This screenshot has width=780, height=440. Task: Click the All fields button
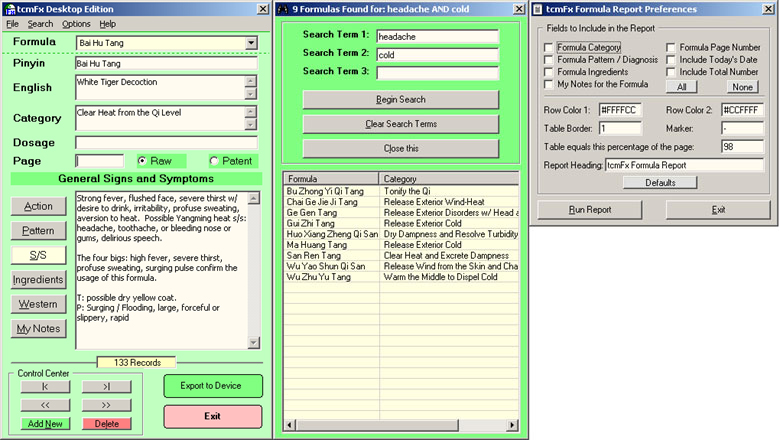coord(682,87)
